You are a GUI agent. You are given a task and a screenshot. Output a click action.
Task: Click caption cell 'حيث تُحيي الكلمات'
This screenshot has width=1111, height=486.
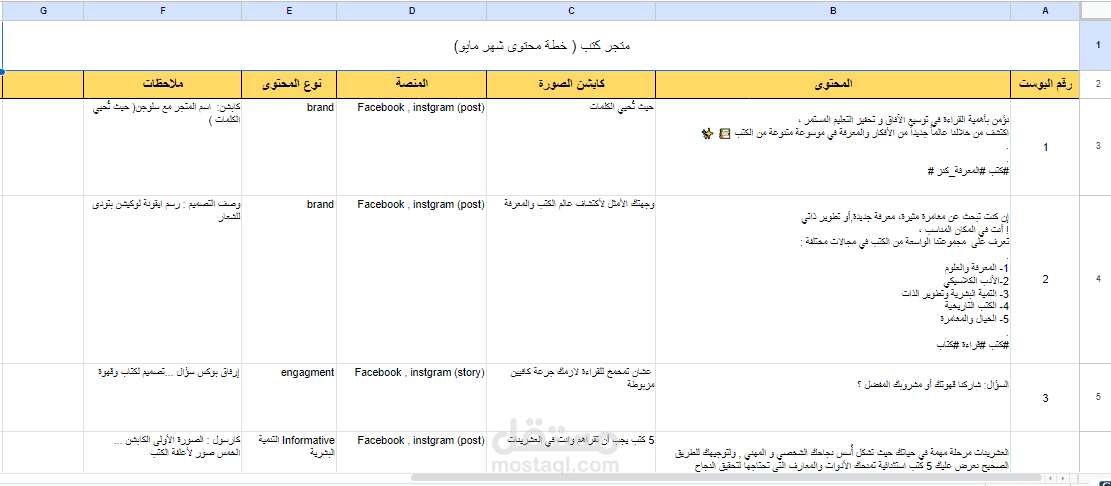click(x=571, y=147)
